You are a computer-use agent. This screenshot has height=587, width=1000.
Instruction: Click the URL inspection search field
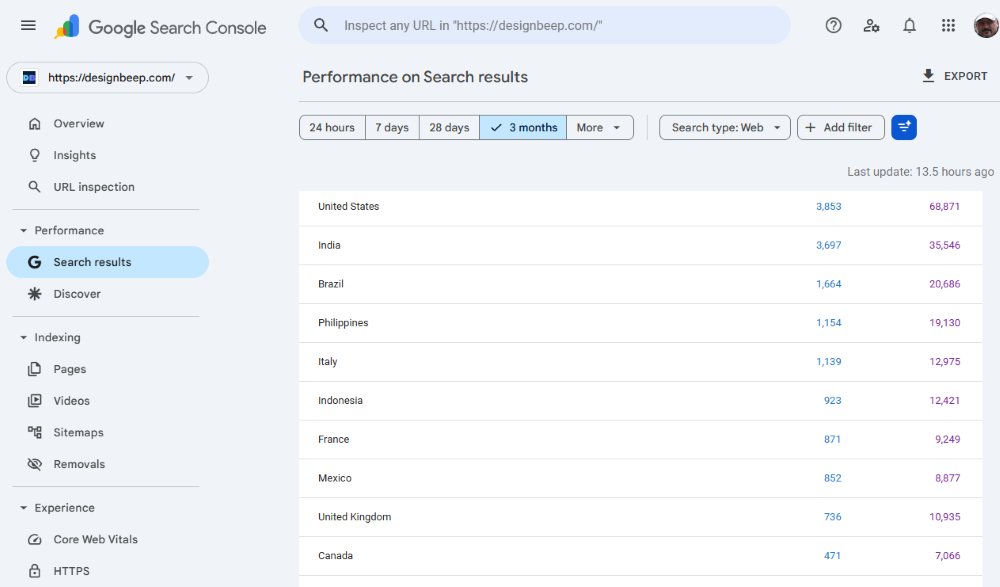coord(545,26)
